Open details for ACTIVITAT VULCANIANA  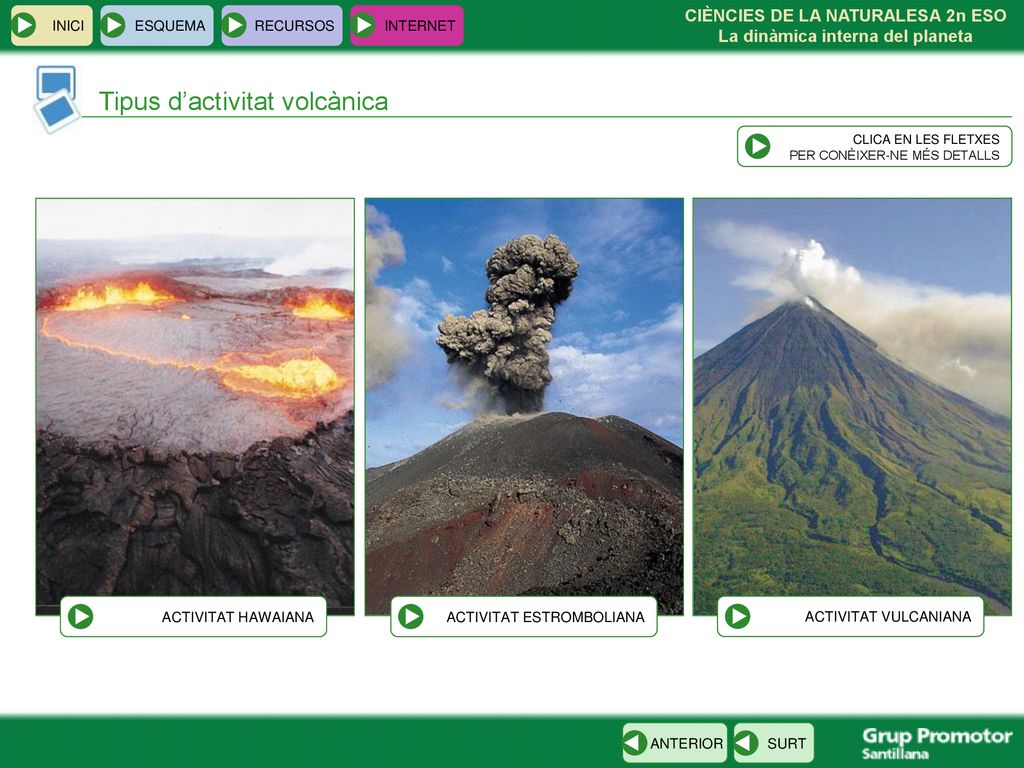tap(850, 616)
